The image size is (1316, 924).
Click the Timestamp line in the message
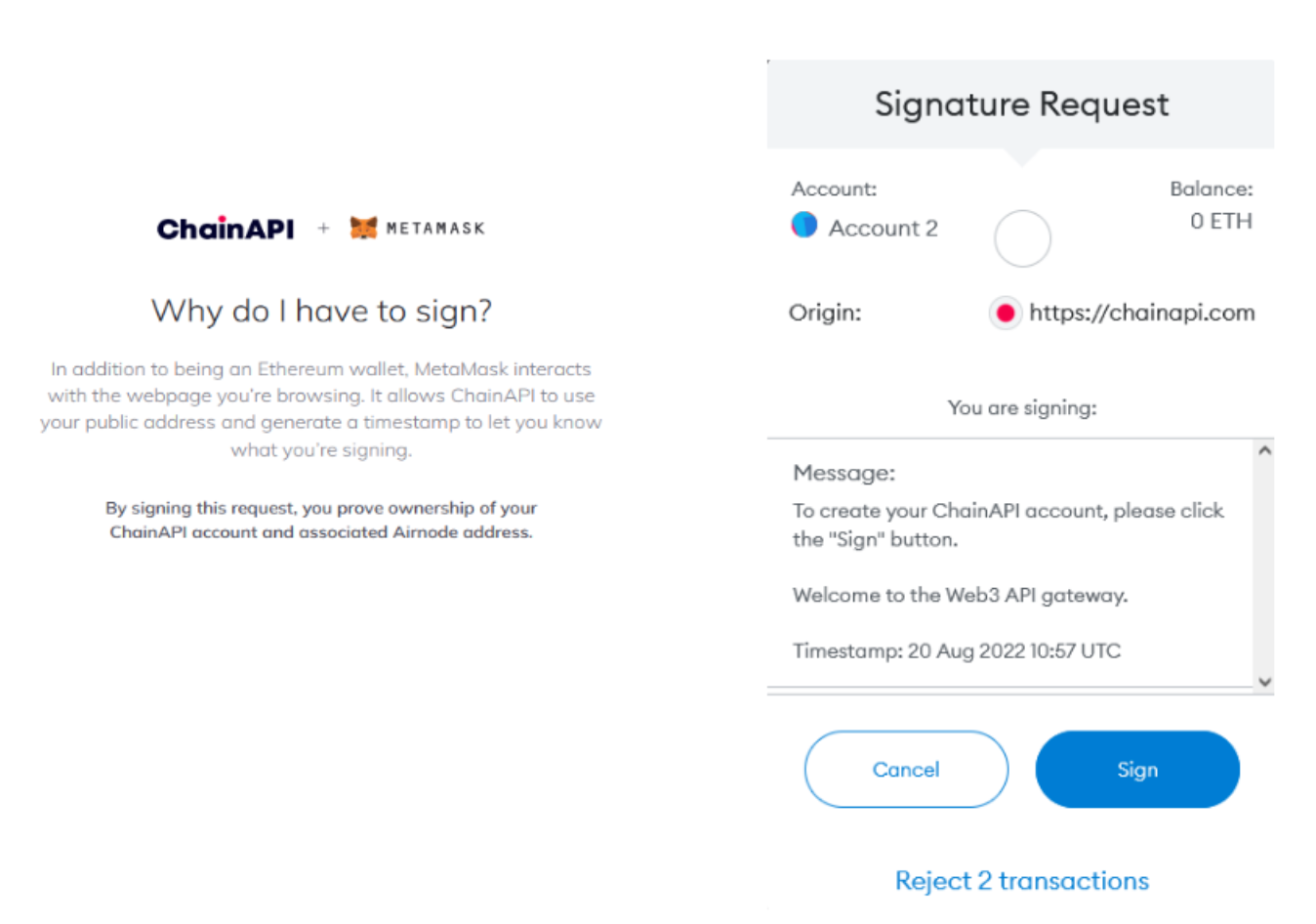[x=956, y=651]
